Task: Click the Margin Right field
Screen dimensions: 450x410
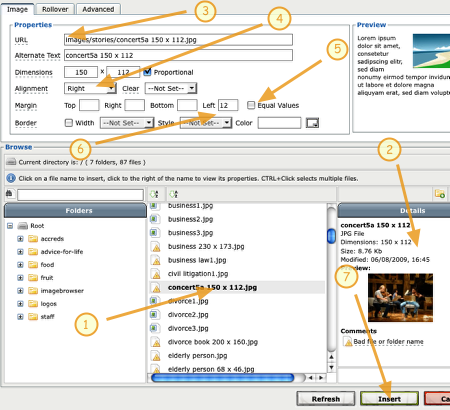Action: [x=135, y=105]
